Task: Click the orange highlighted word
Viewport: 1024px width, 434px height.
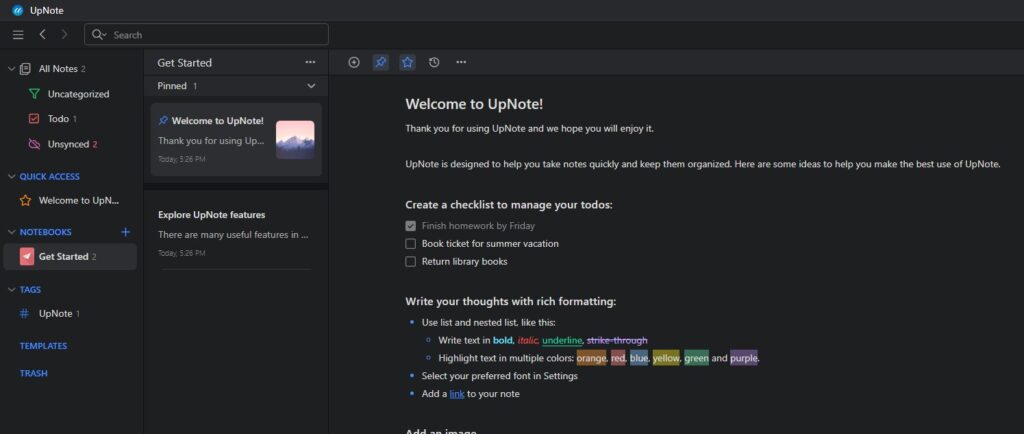Action: coord(592,358)
